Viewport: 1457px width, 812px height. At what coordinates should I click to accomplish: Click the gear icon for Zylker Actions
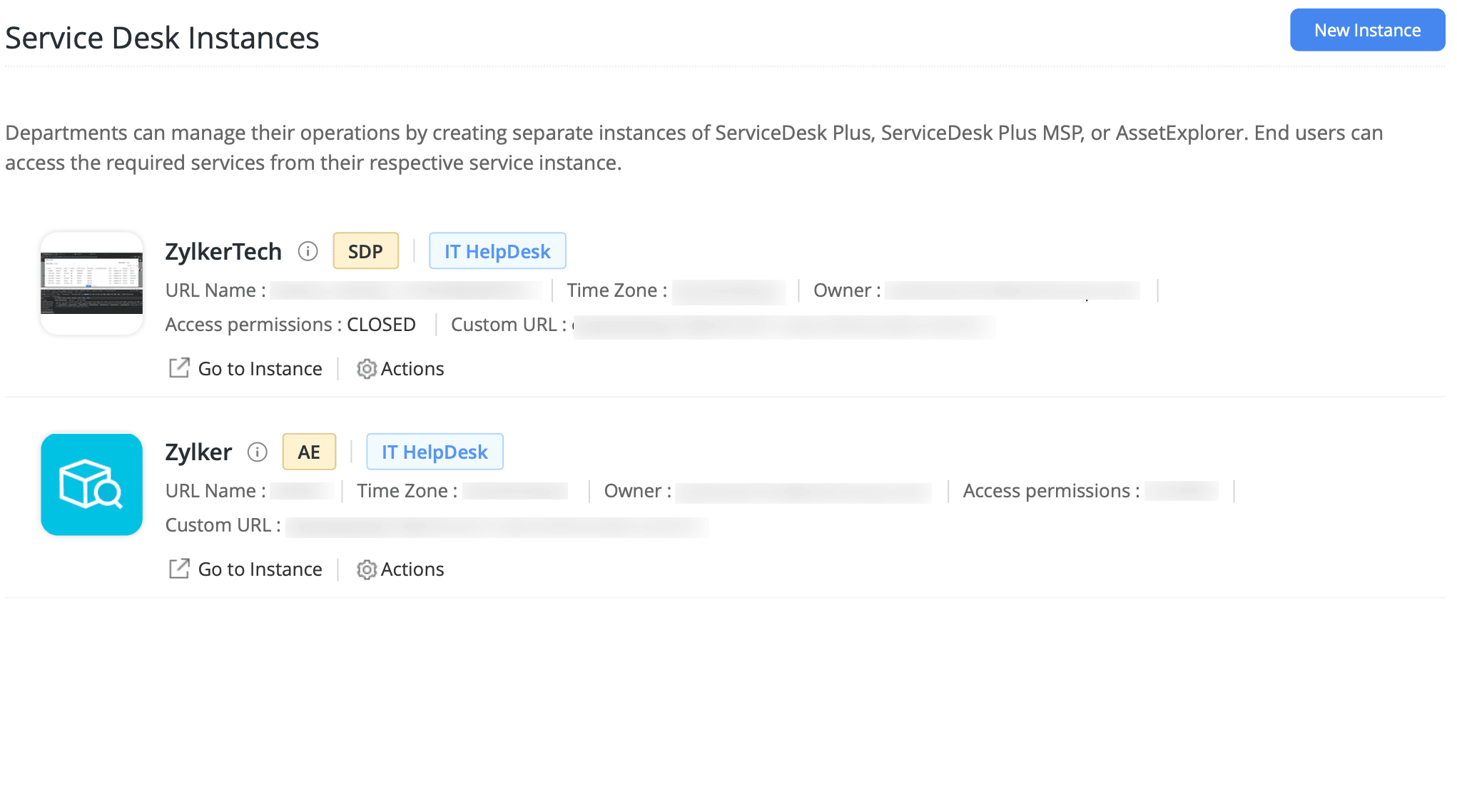(366, 569)
